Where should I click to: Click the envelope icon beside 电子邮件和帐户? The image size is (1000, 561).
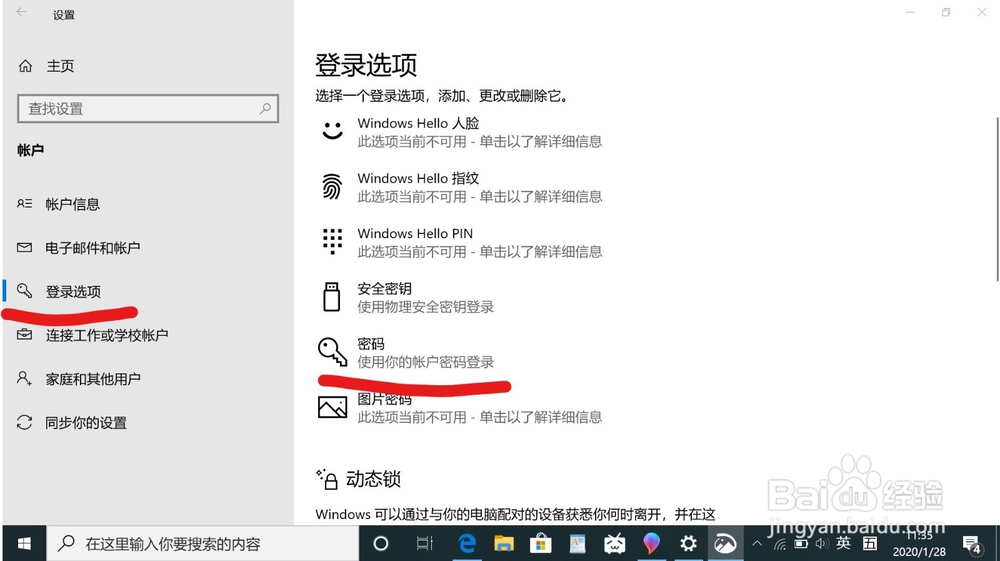(24, 247)
